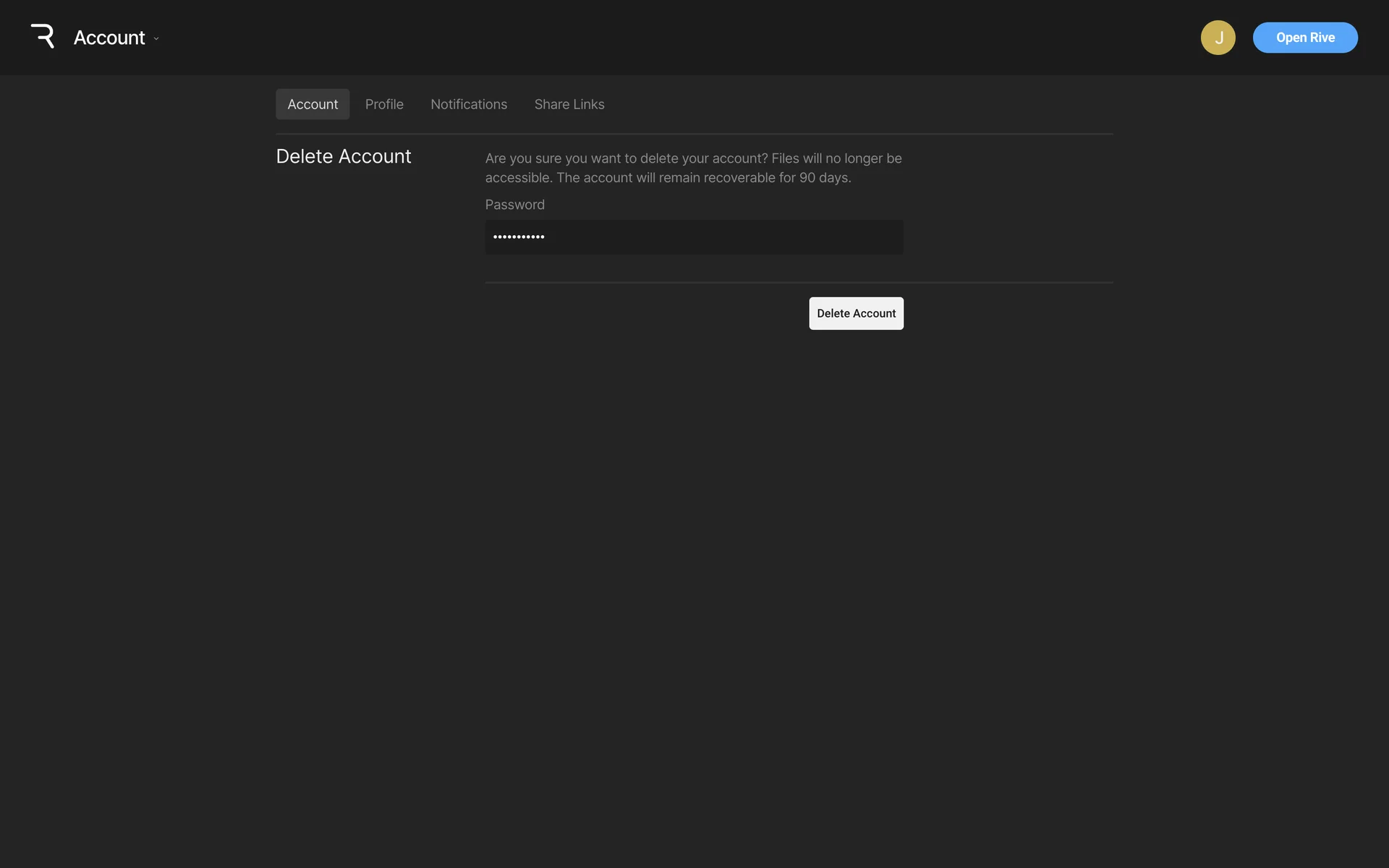Expand the chevron beside Account title
This screenshot has width=1389, height=868.
(156, 38)
